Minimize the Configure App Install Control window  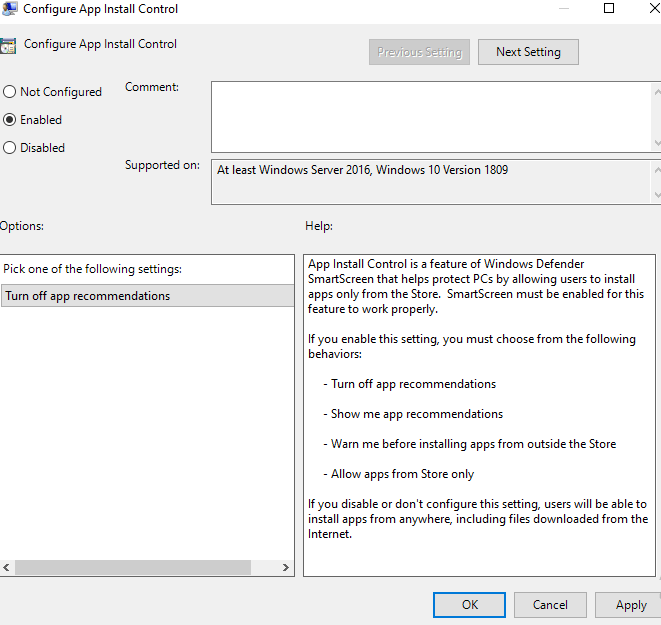point(564,8)
